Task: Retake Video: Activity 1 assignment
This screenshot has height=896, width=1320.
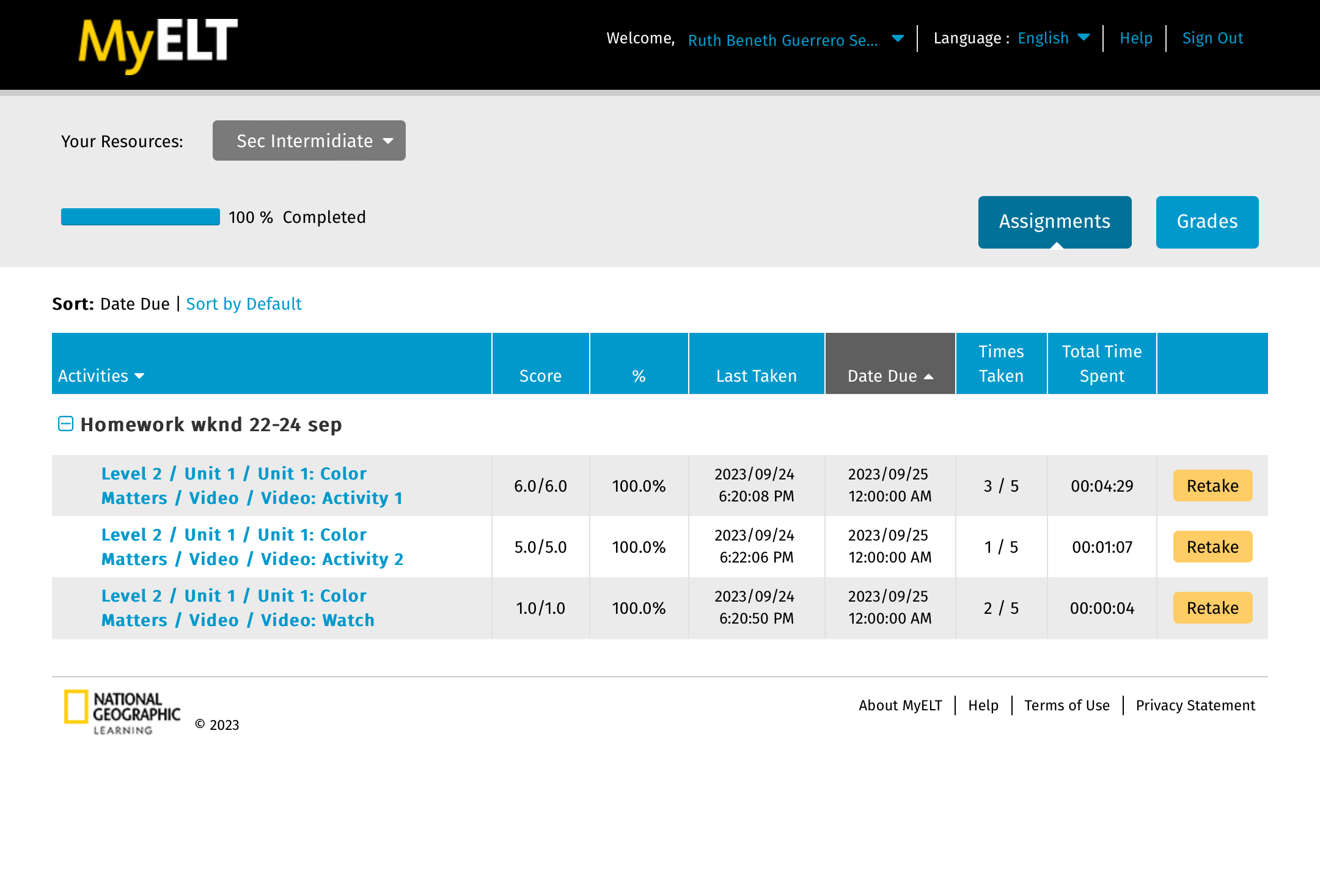Action: [1212, 486]
